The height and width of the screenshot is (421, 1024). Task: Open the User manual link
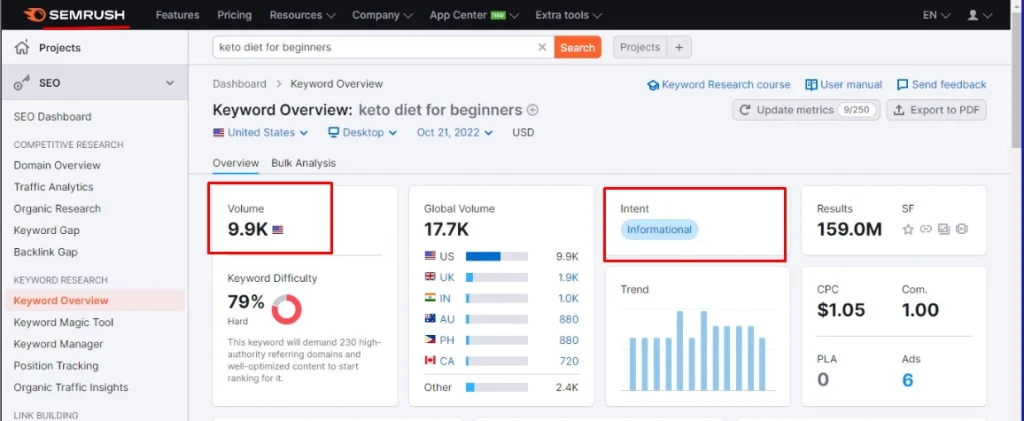843,85
